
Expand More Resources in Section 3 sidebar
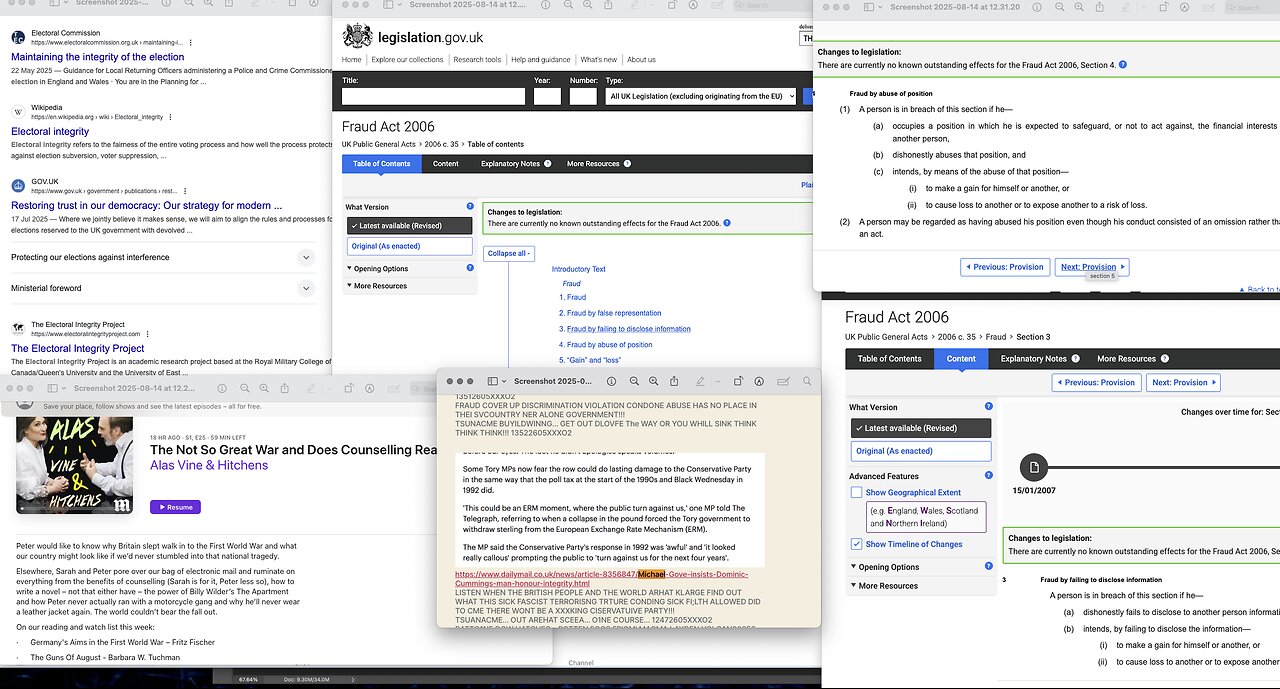(884, 586)
